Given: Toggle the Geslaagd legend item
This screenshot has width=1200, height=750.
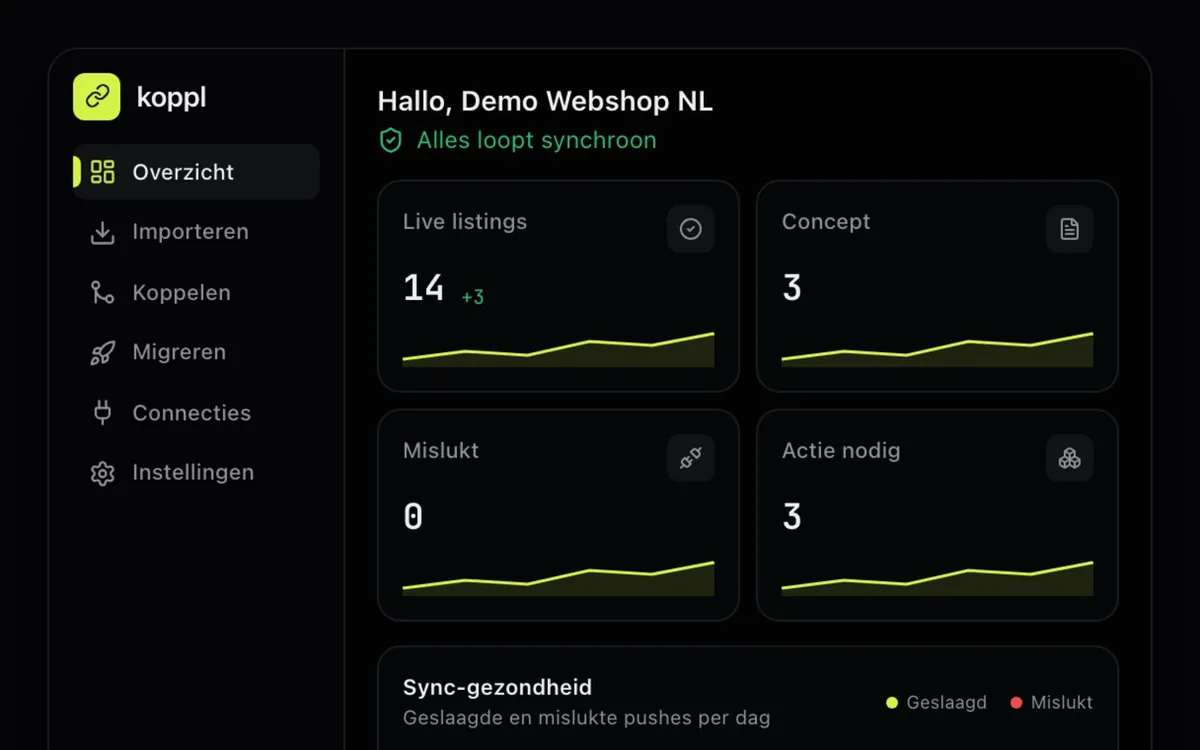Looking at the screenshot, I should 936,703.
